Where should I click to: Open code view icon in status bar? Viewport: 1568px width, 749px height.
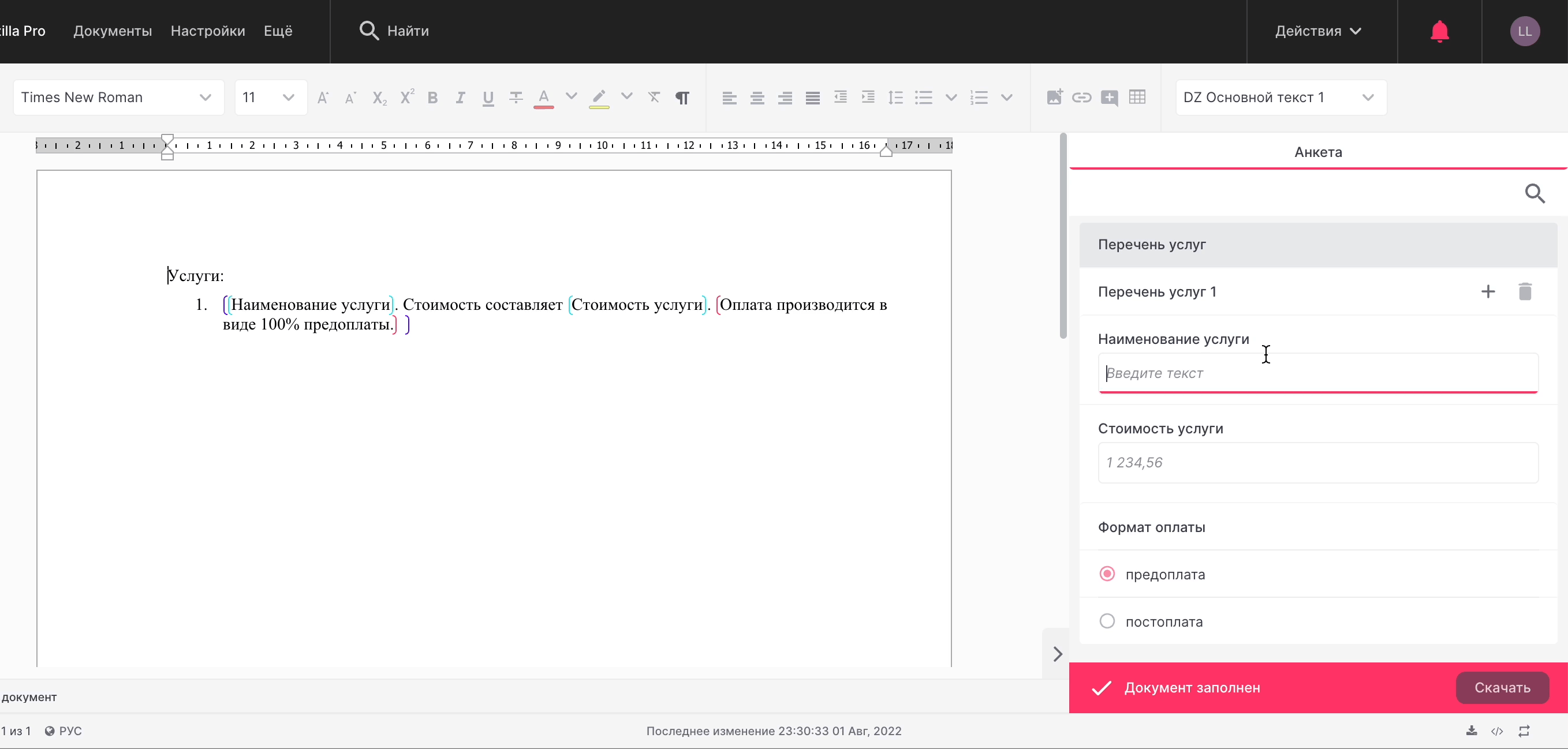click(1498, 731)
